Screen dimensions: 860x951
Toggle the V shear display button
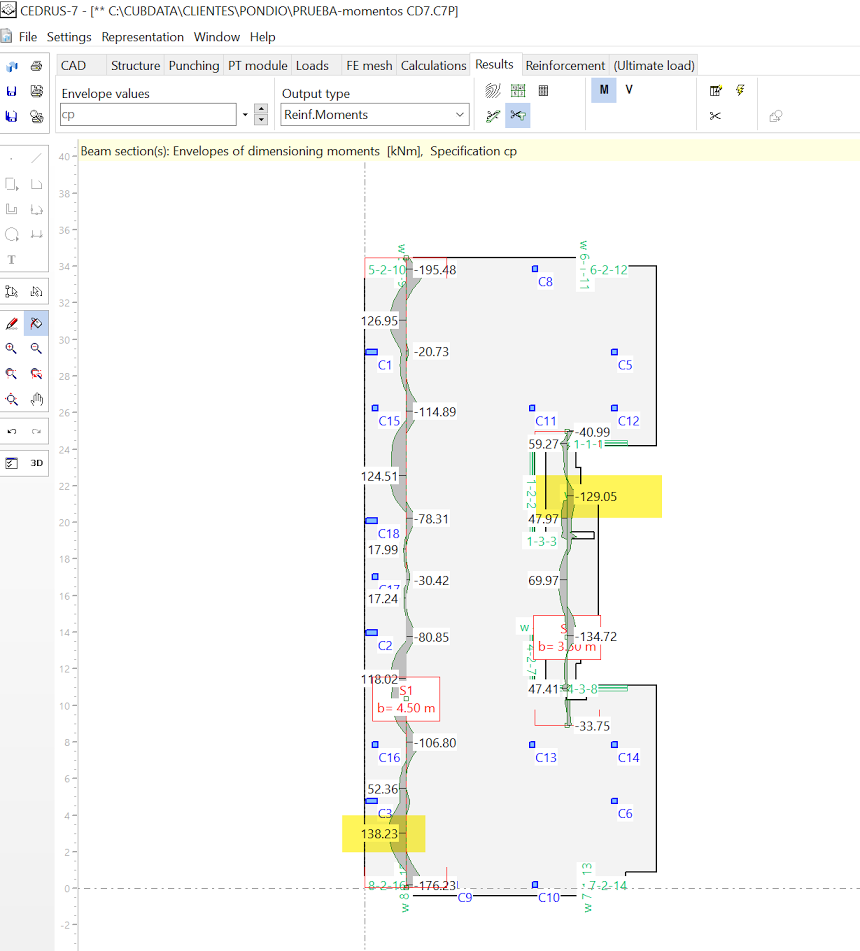click(629, 90)
